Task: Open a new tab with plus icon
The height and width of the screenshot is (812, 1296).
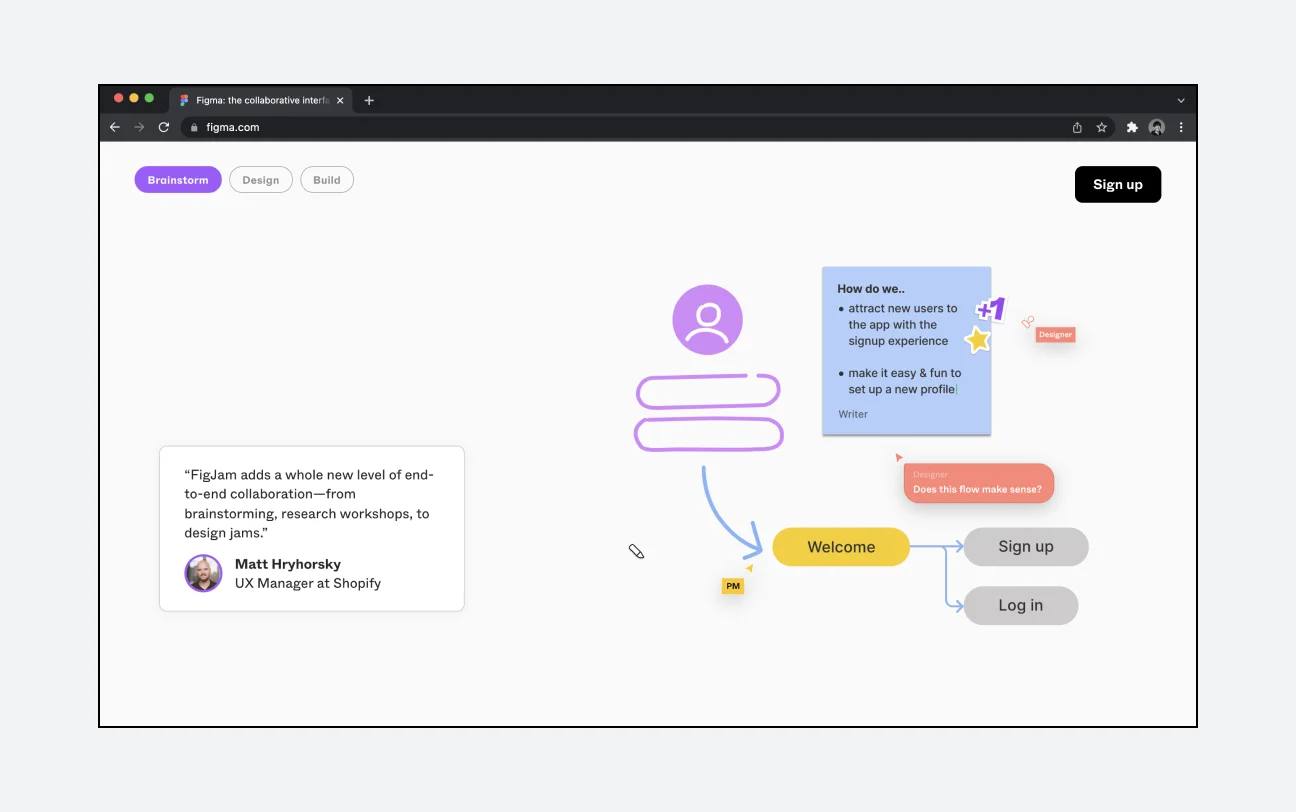Action: [369, 100]
